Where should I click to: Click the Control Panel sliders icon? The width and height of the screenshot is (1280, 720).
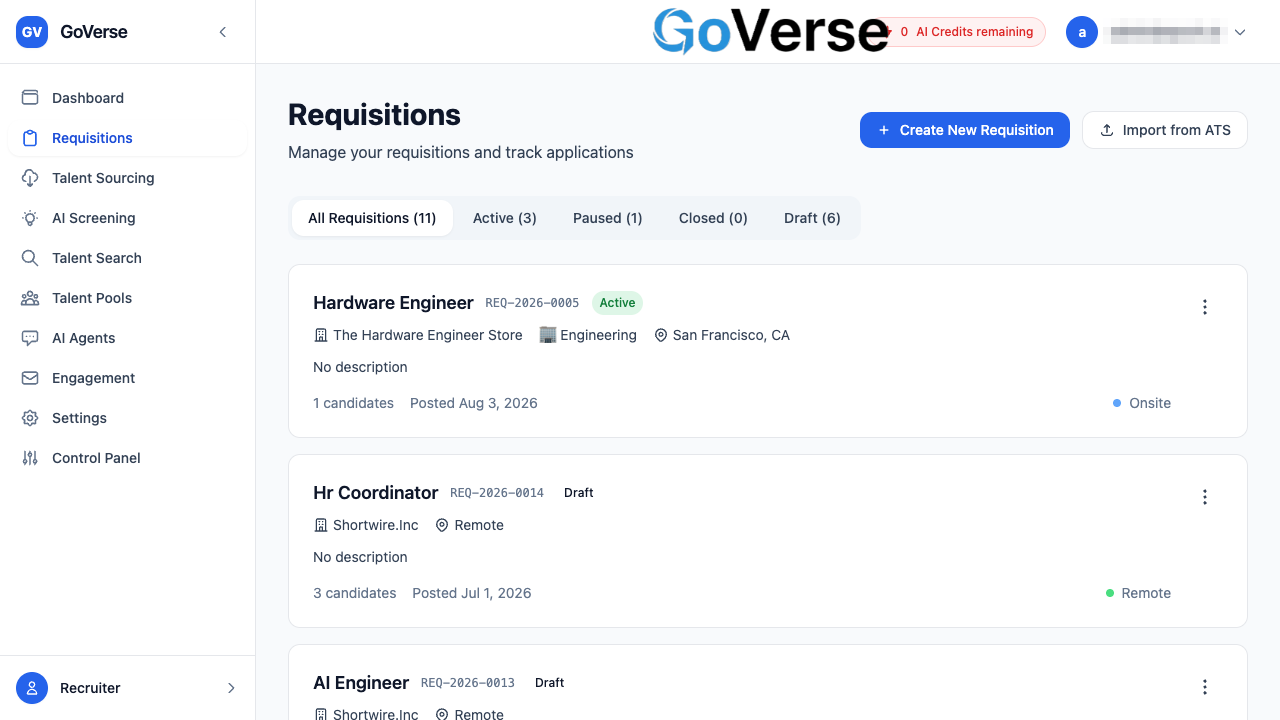[x=30, y=458]
